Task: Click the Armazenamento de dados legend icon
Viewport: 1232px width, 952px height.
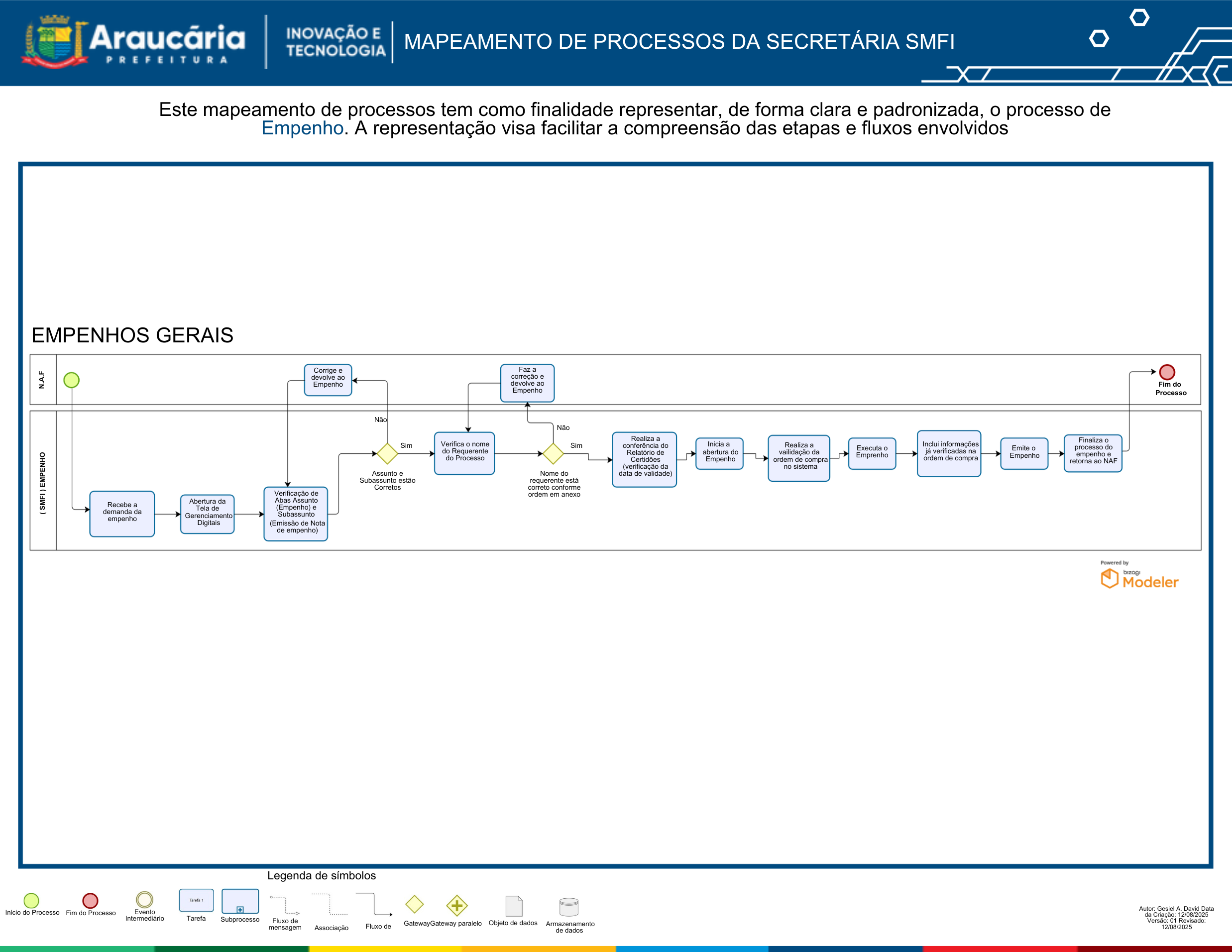Action: [x=568, y=907]
